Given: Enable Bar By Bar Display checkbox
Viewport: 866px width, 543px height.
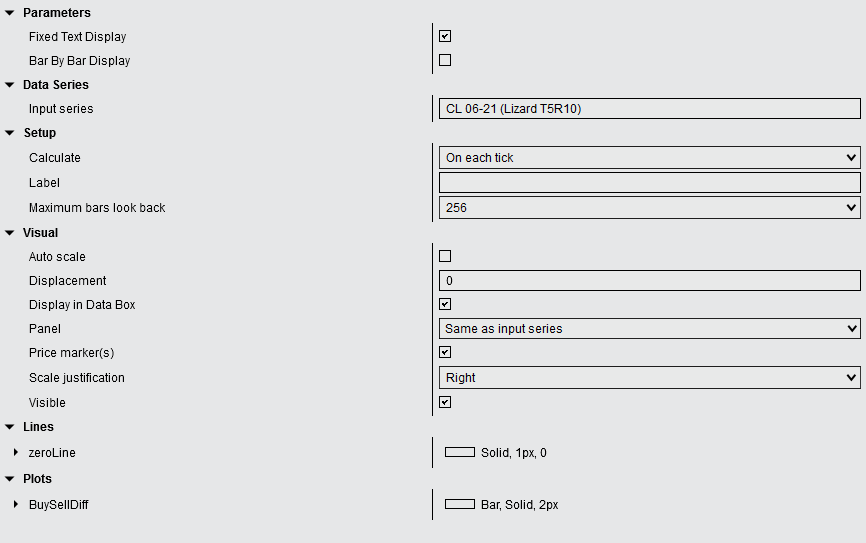Looking at the screenshot, I should (445, 60).
